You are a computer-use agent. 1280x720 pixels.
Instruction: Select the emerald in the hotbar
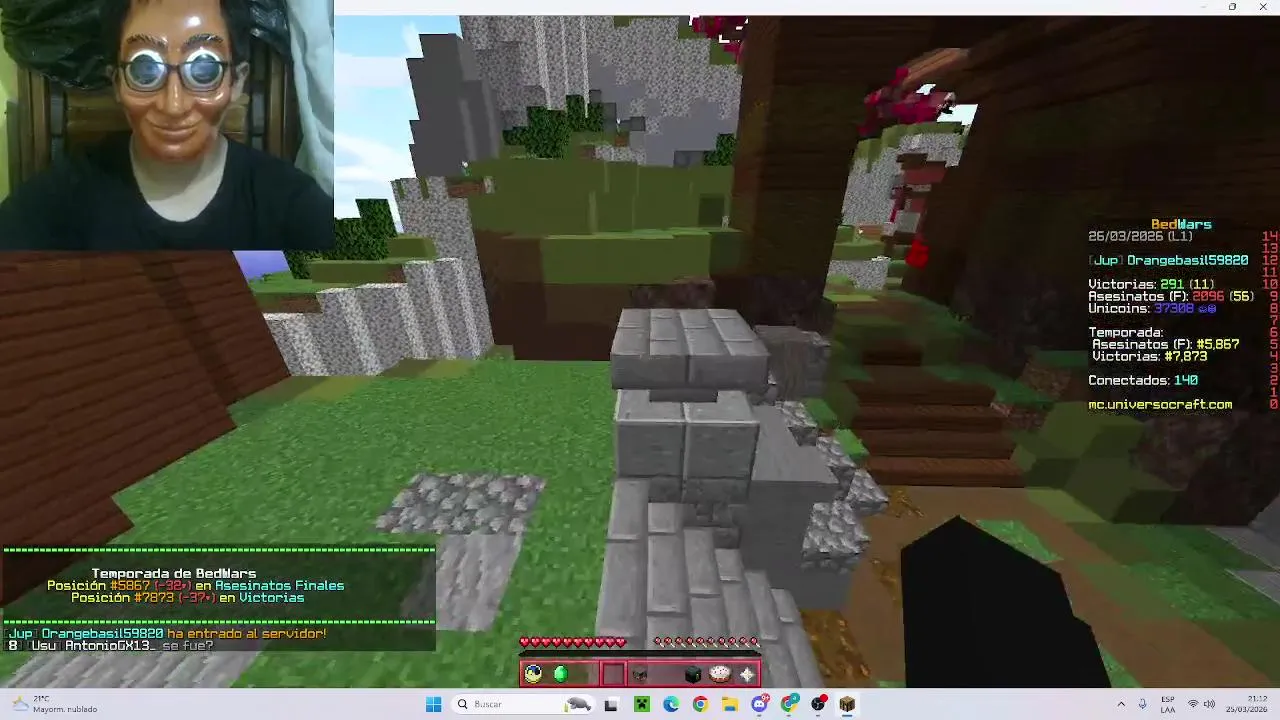[560, 674]
